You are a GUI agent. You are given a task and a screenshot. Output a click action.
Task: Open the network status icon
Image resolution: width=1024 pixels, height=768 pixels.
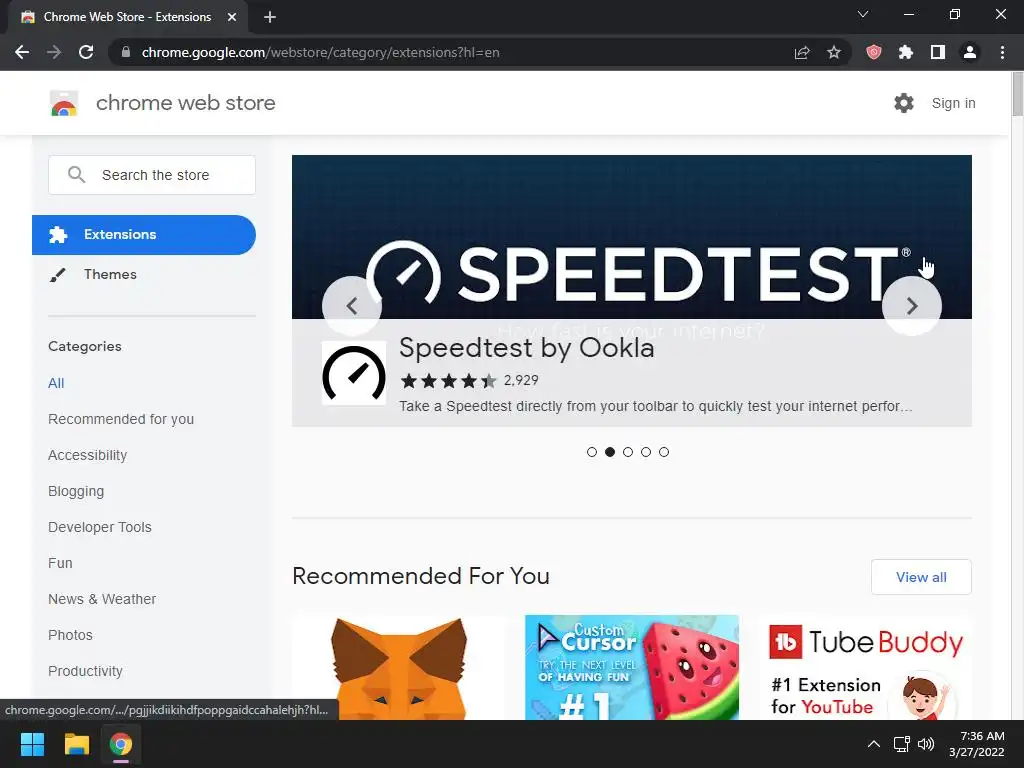pyautogui.click(x=902, y=744)
